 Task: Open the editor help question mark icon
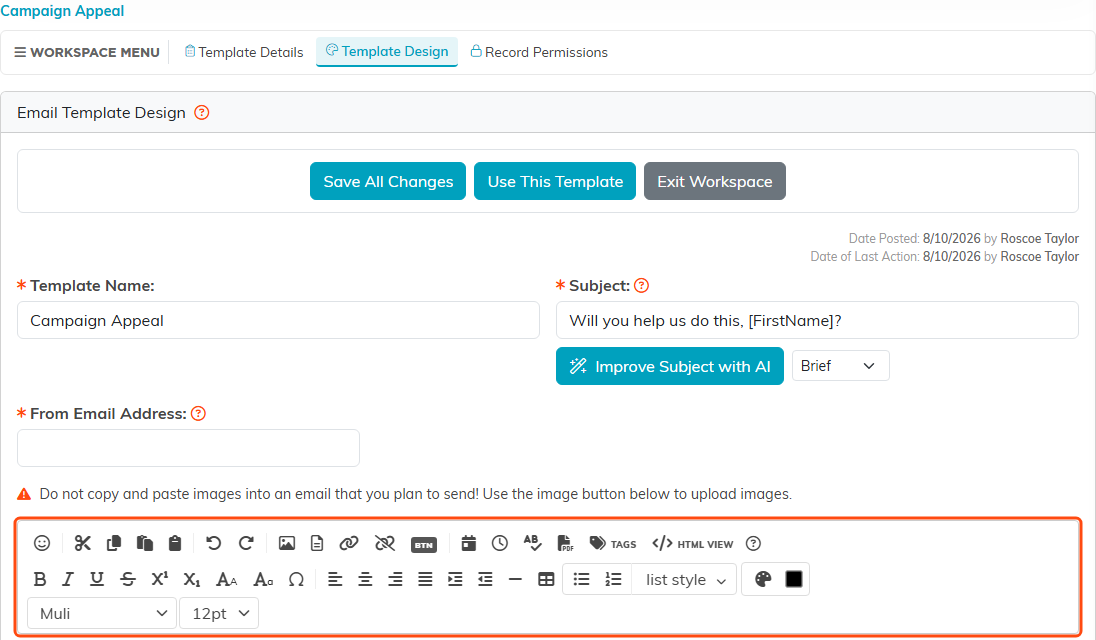pos(753,544)
